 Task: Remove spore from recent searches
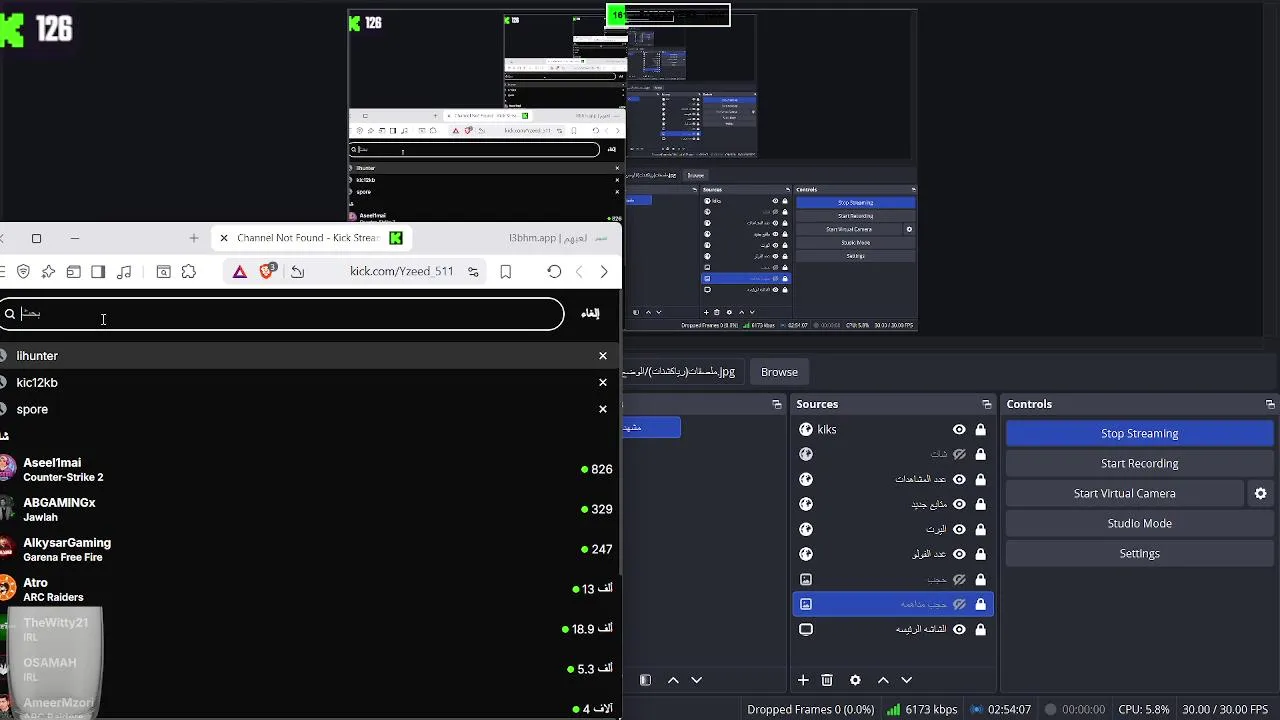603,409
